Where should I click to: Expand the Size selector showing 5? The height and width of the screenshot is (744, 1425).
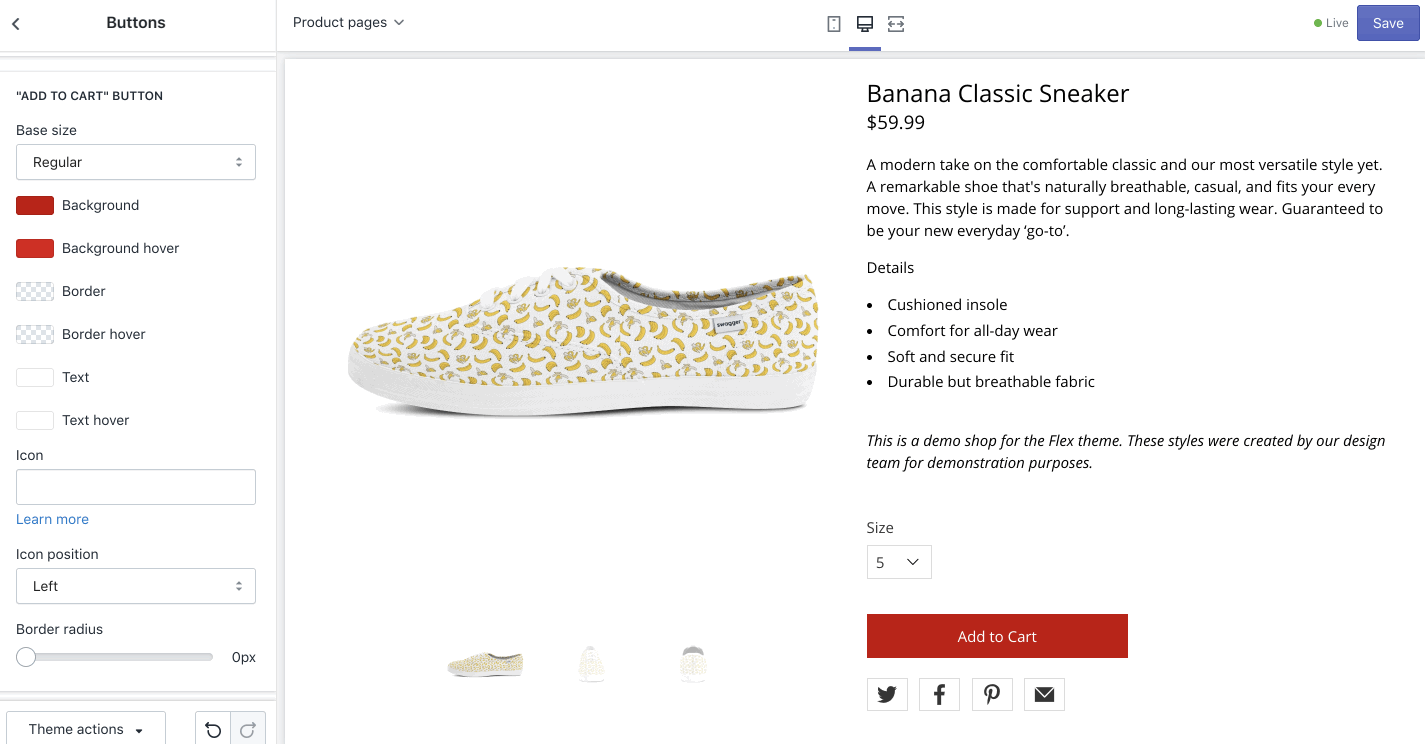tap(899, 562)
